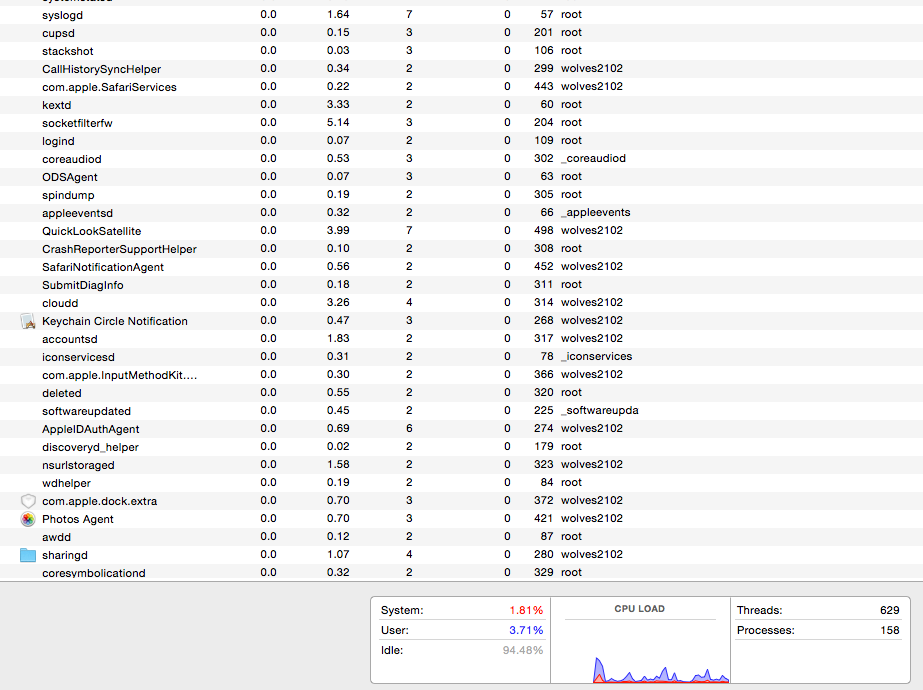The height and width of the screenshot is (690, 923).
Task: Click the System CPU value 1.81%
Action: pyautogui.click(x=526, y=610)
